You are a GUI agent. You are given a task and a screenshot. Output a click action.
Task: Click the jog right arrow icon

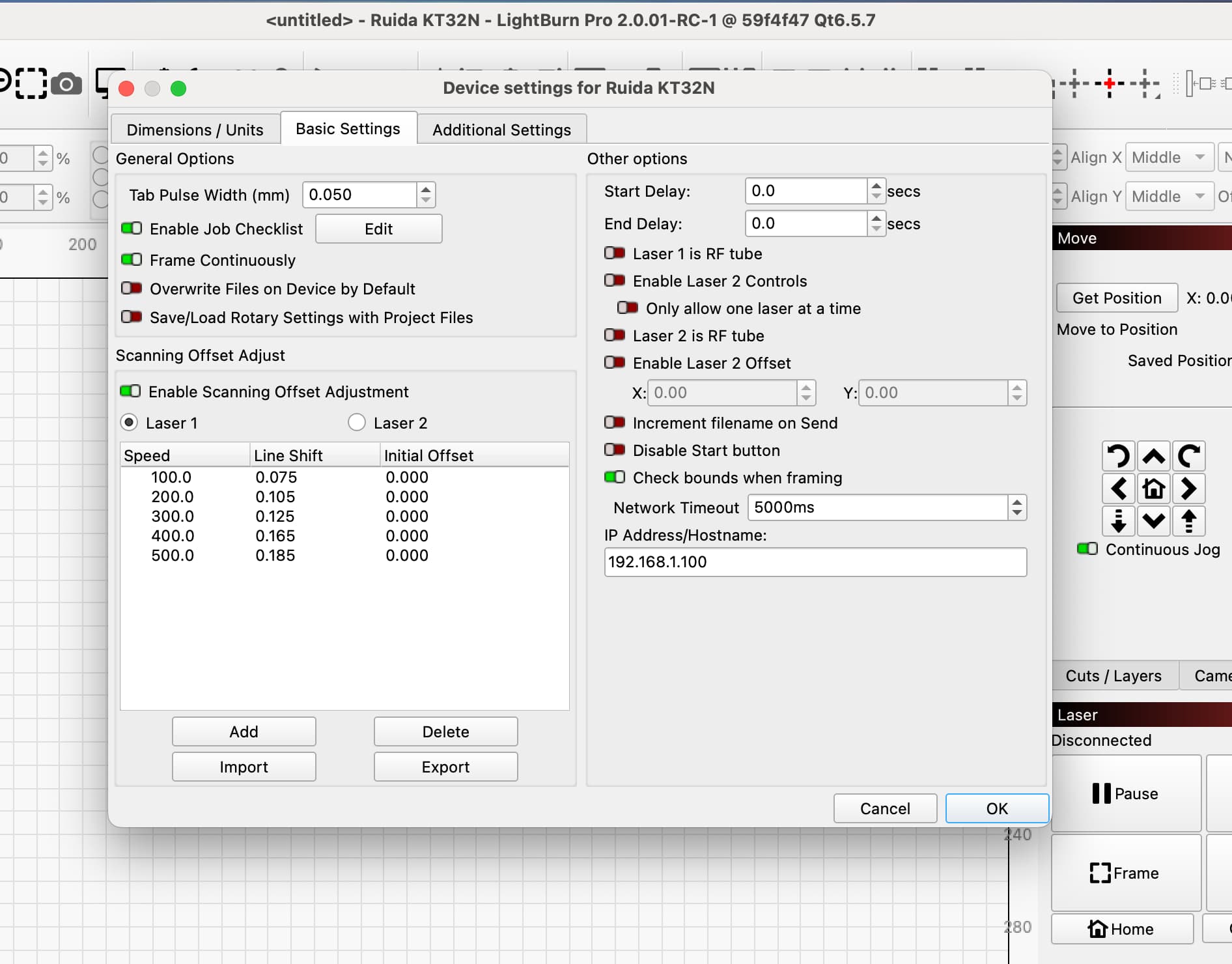pyautogui.click(x=1188, y=489)
